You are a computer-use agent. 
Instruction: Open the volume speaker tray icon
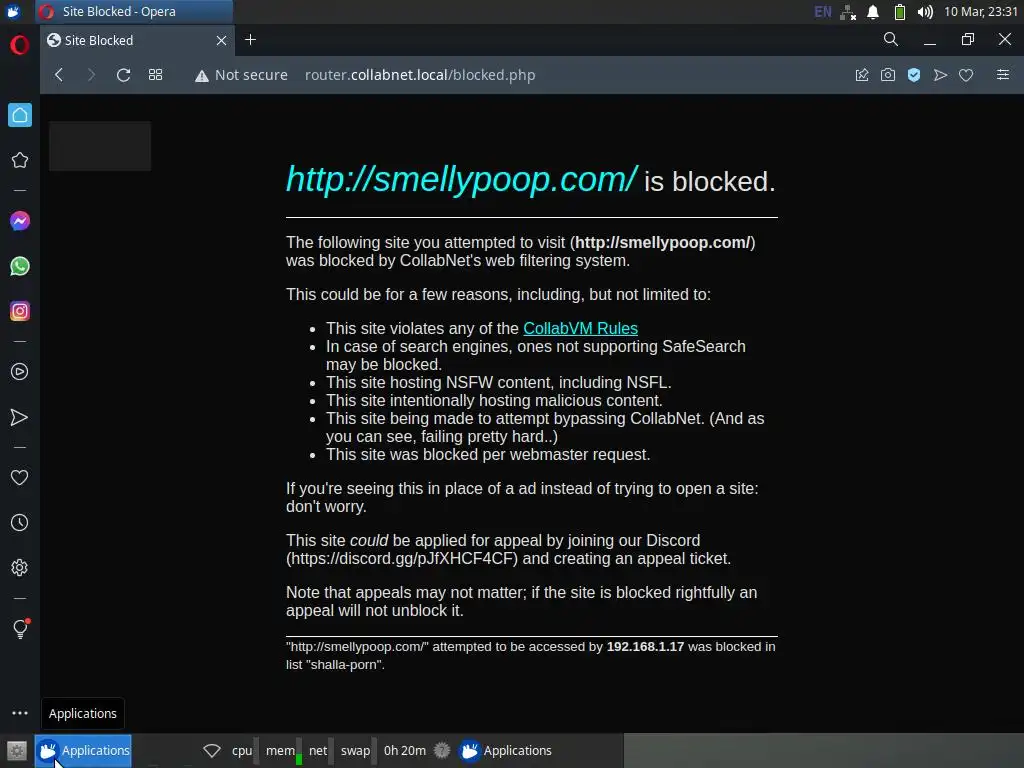click(925, 12)
